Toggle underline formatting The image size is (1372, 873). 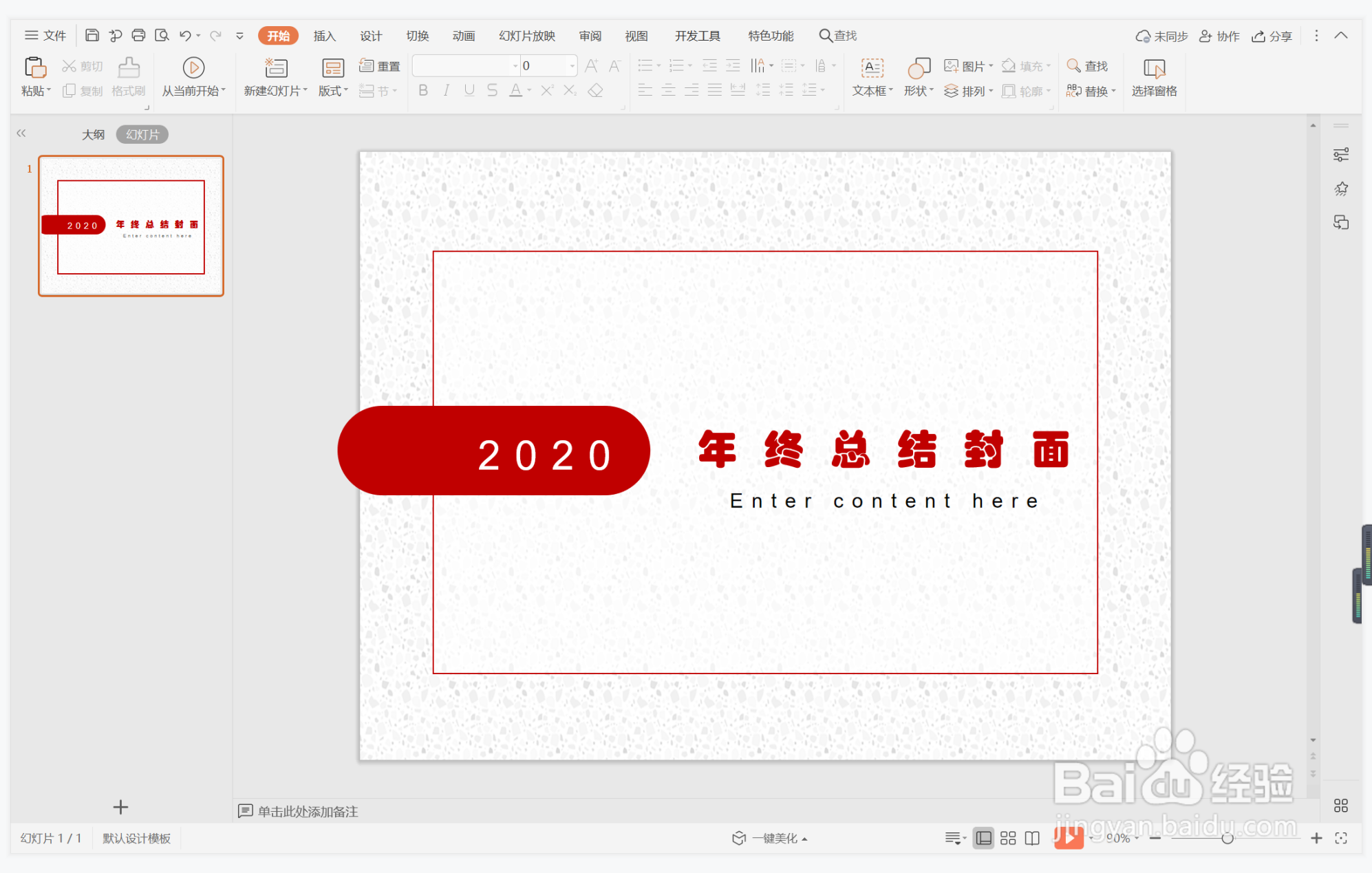coord(469,90)
